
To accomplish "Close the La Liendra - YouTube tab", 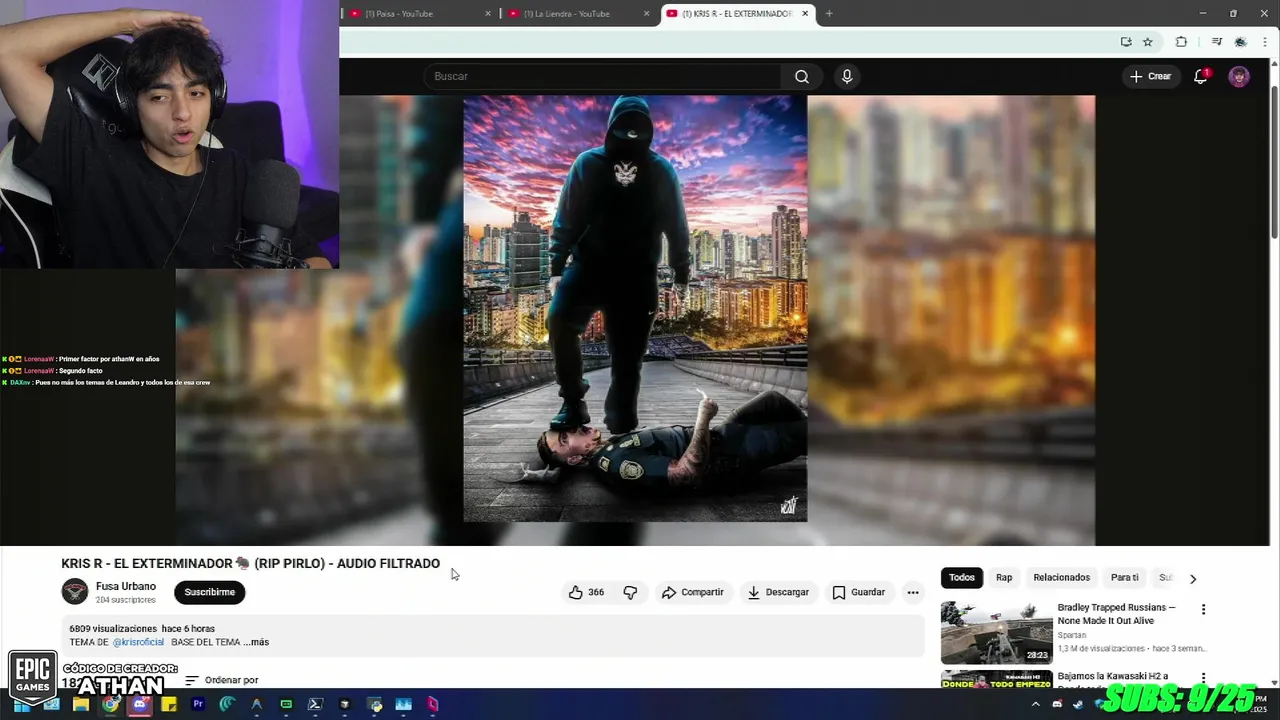I will pos(646,14).
